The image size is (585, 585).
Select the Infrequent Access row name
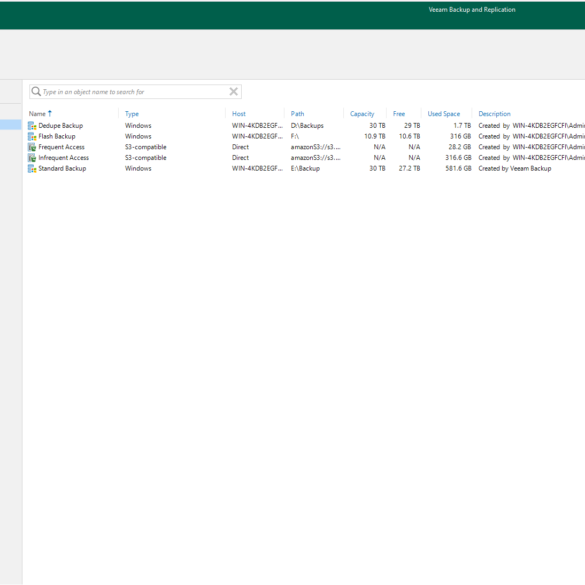point(63,158)
